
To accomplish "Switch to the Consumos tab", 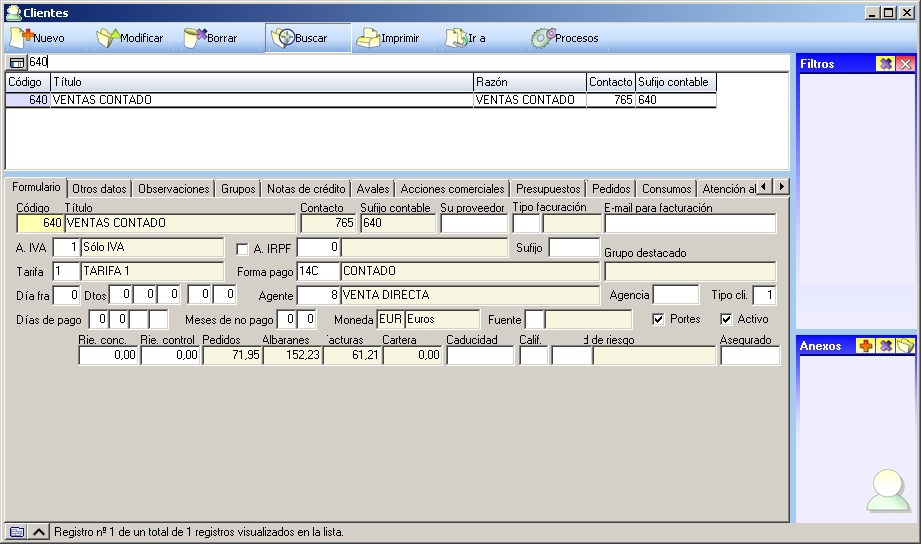I will point(667,189).
